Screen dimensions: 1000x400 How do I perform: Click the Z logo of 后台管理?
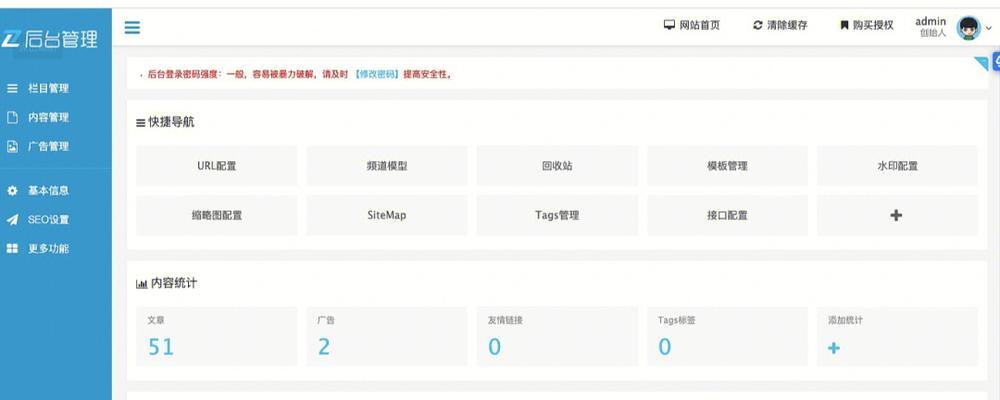click(x=11, y=38)
